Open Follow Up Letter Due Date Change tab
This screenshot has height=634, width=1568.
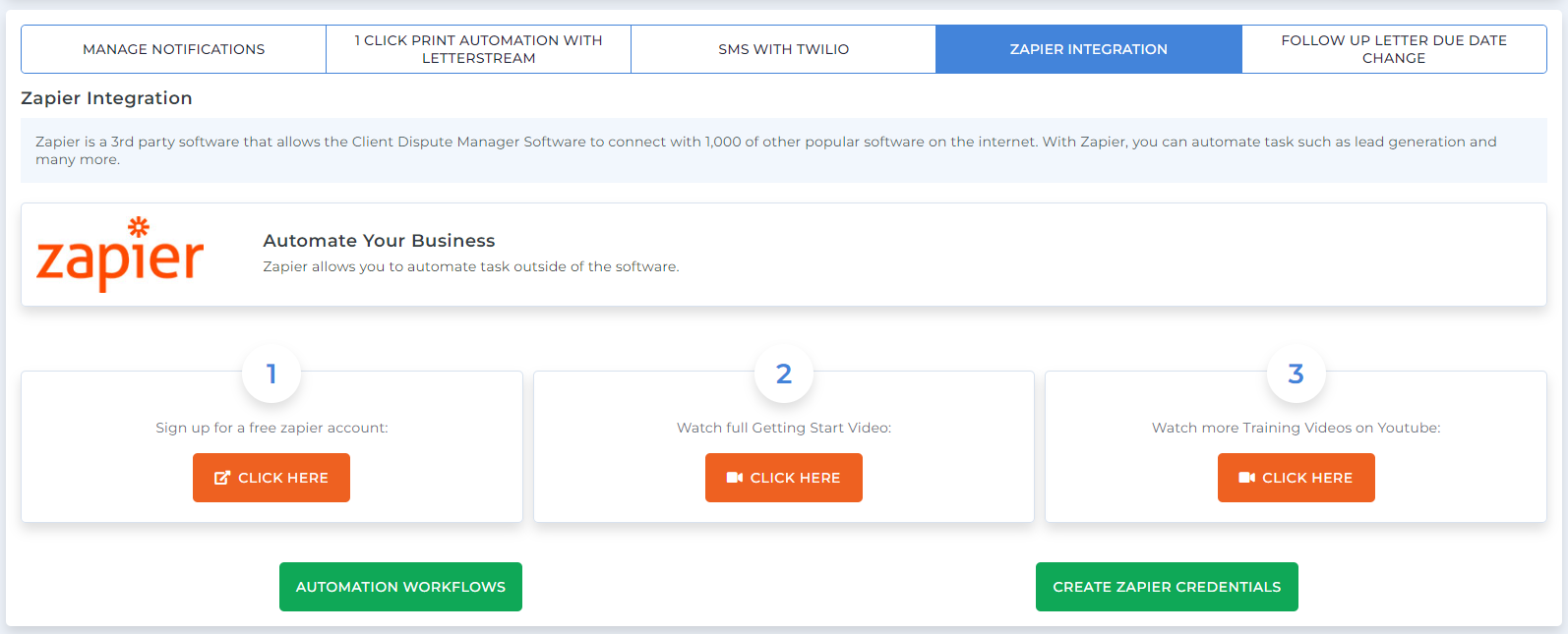click(x=1394, y=49)
